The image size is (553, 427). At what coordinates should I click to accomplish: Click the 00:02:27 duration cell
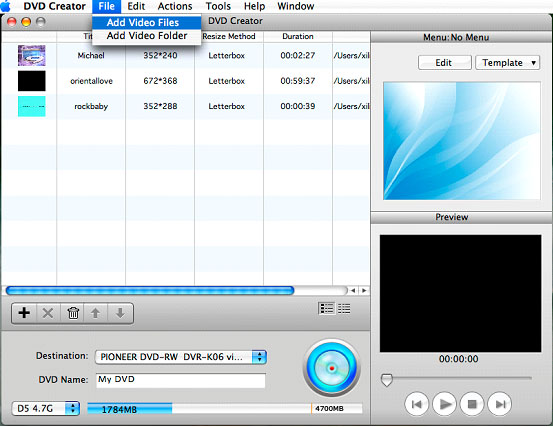coord(298,55)
